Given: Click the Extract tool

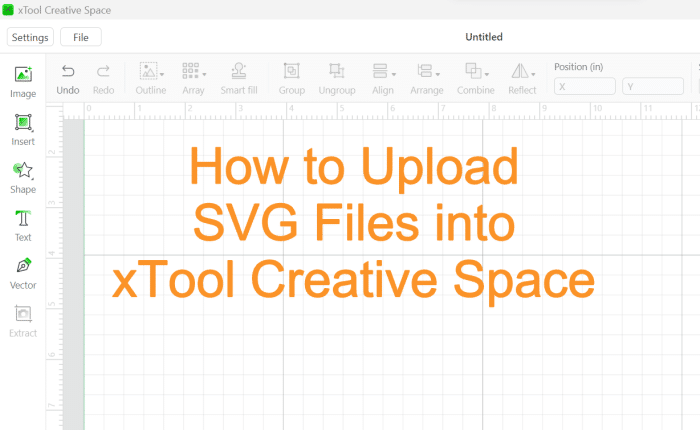Looking at the screenshot, I should 23,321.
